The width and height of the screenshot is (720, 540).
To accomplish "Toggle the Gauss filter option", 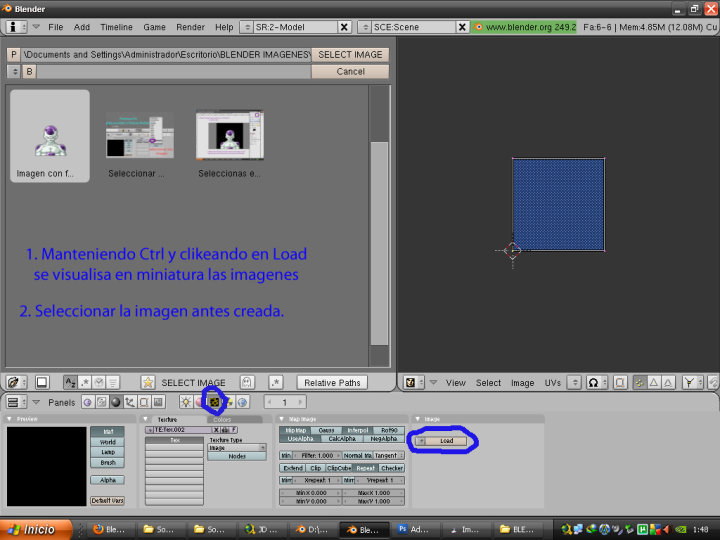I will [326, 430].
